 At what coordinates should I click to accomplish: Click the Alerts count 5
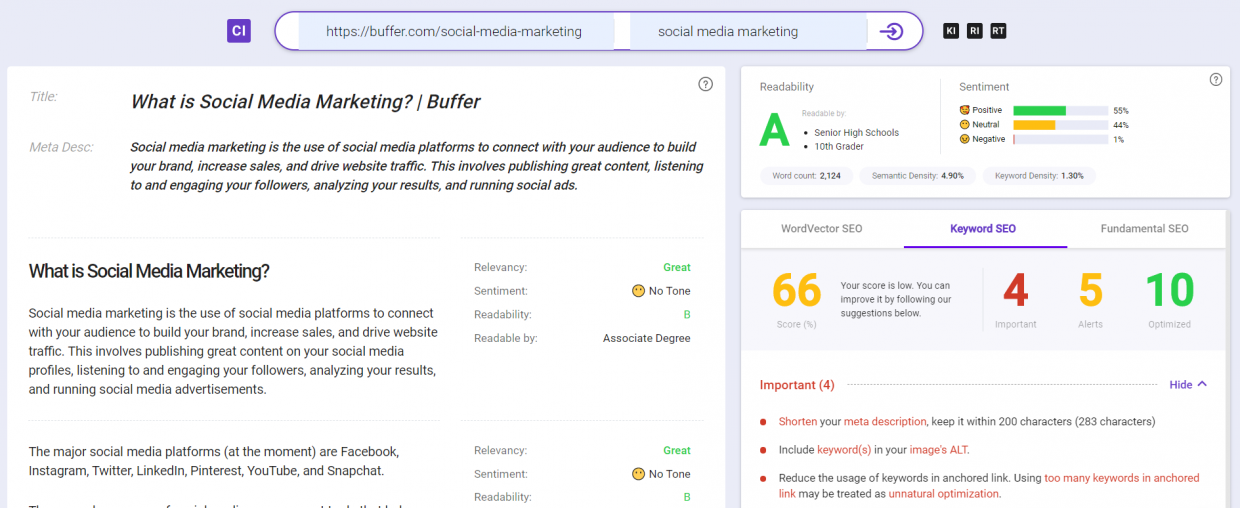click(x=1090, y=291)
